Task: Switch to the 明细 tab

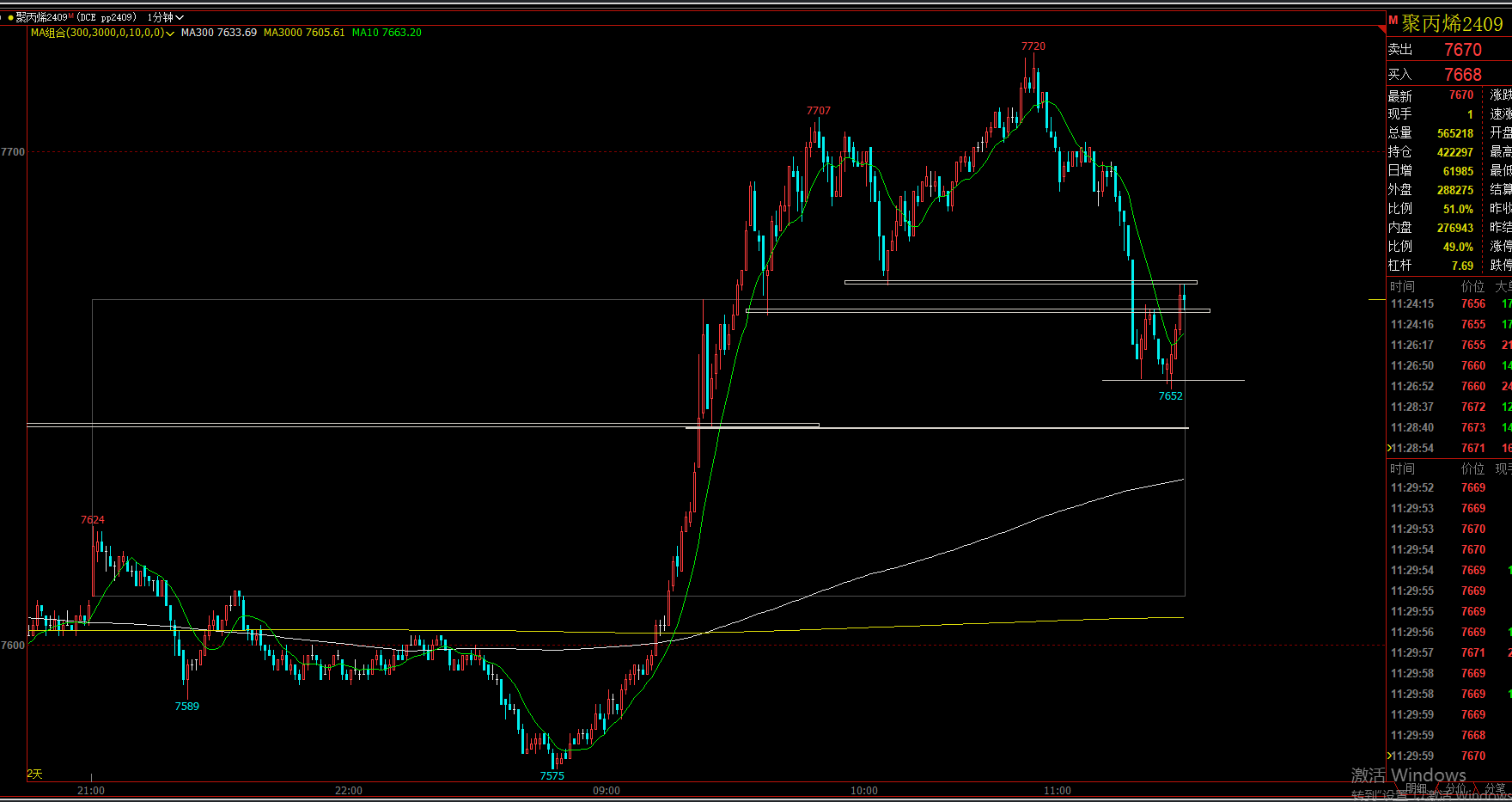Action: 1416,788
